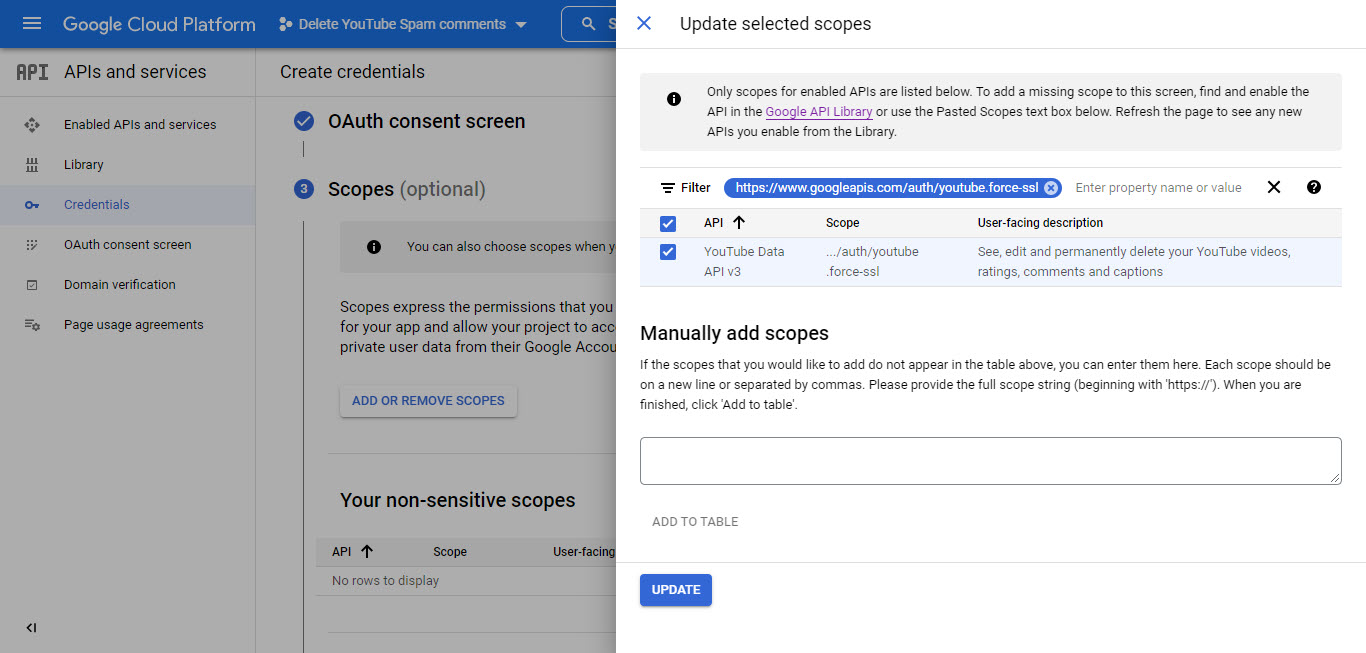Click the Your non-sensitive scopes heading
The height and width of the screenshot is (653, 1366).
tap(457, 500)
